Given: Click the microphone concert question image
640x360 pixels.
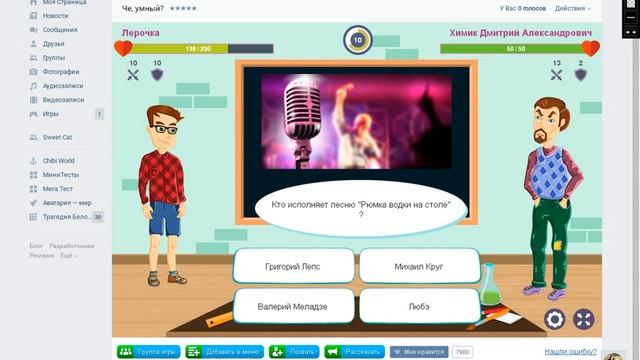Looking at the screenshot, I should tap(356, 121).
